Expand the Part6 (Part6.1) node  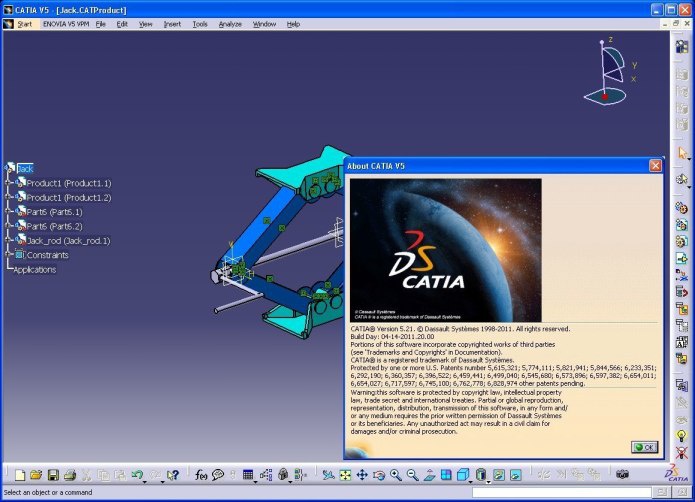(x=8, y=211)
